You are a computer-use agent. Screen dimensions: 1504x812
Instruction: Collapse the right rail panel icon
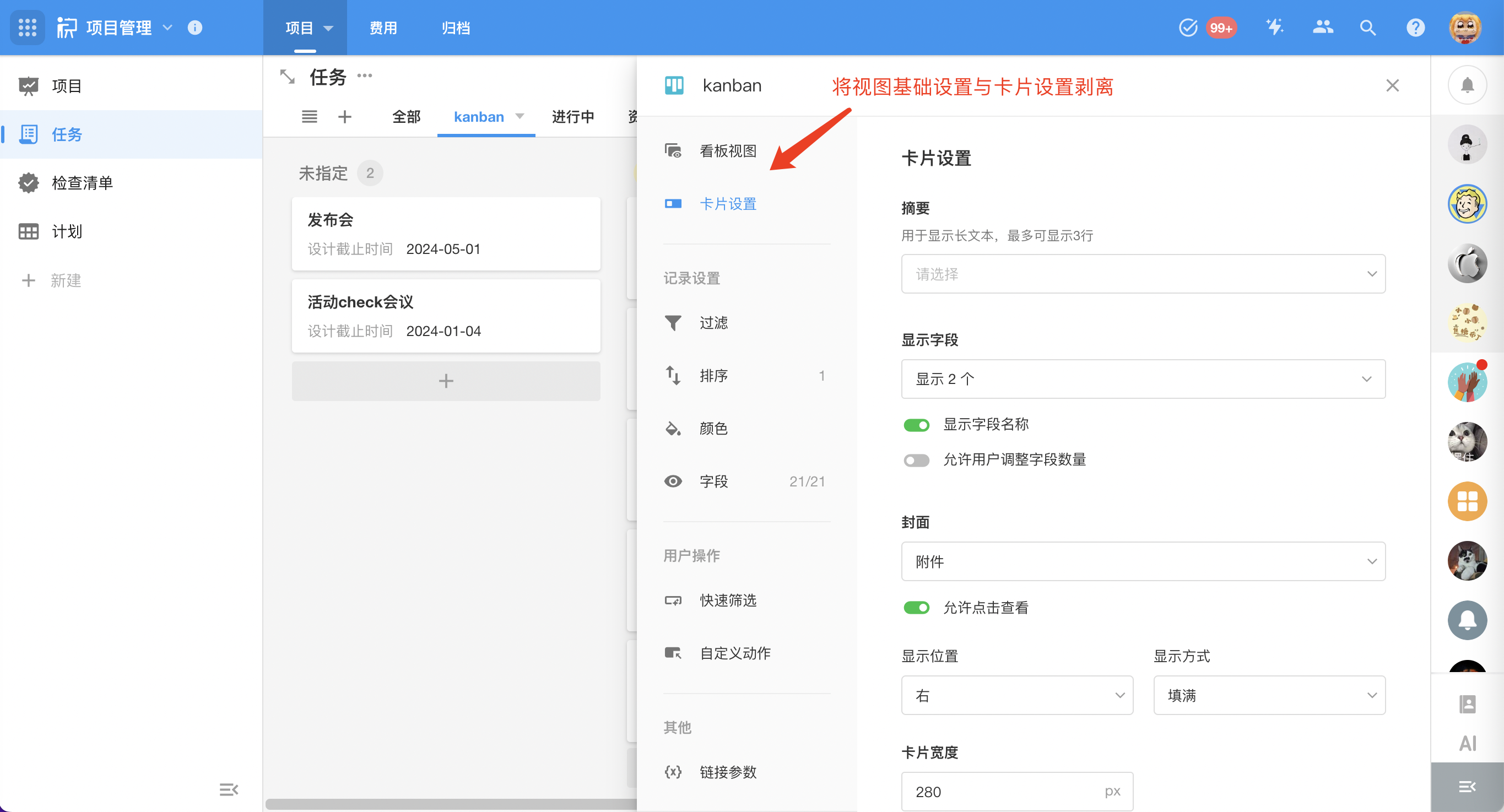coord(1467,787)
